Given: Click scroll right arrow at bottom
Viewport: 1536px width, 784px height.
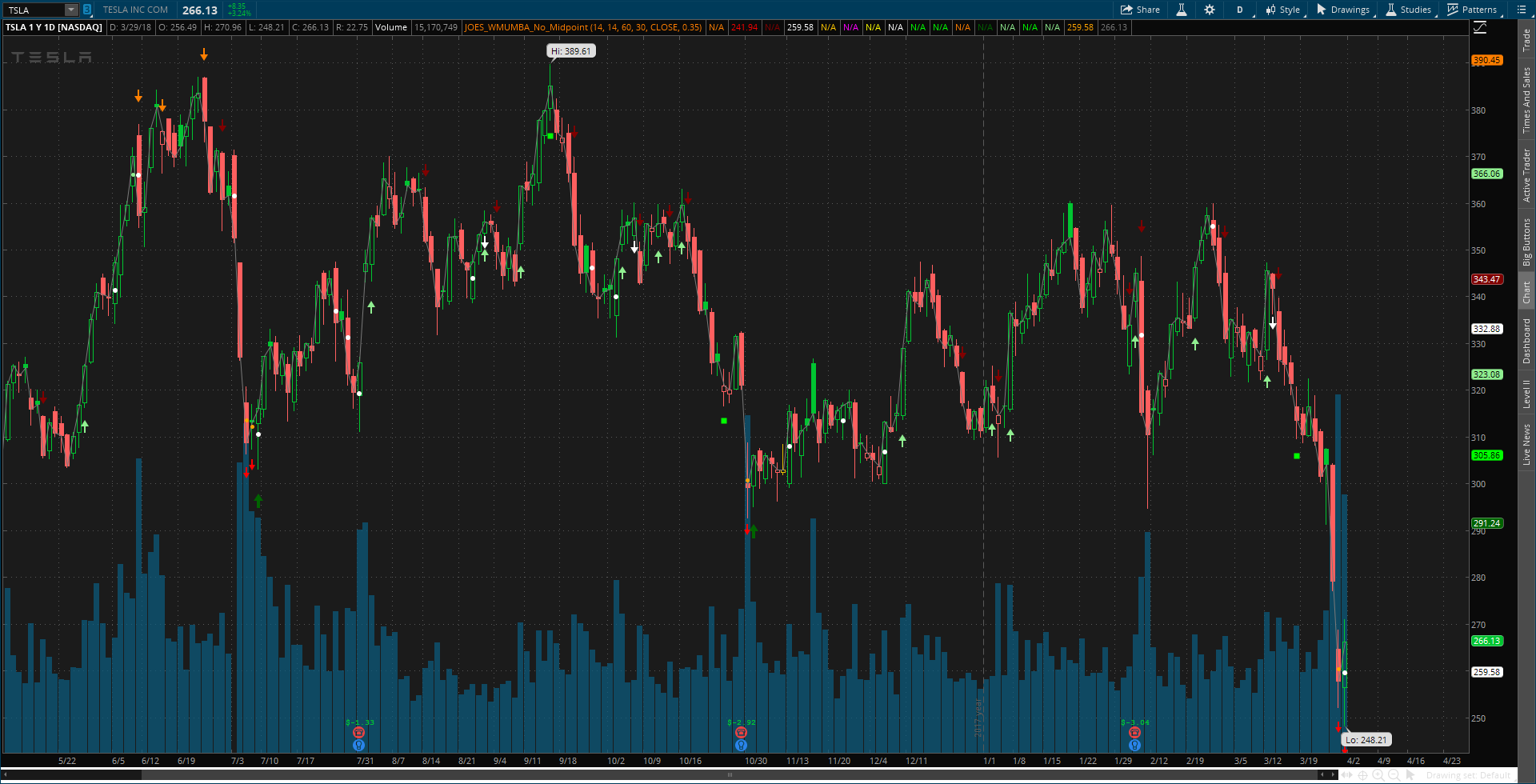Looking at the screenshot, I should click(1334, 774).
